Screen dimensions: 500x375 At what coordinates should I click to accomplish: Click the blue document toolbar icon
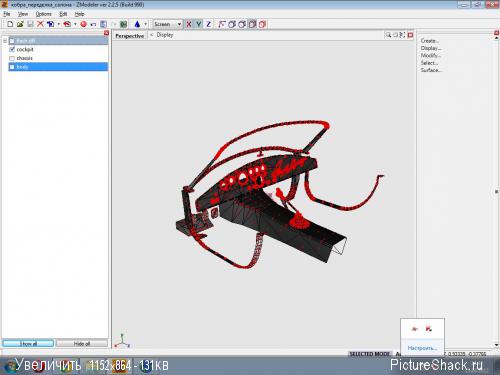pyautogui.click(x=103, y=24)
